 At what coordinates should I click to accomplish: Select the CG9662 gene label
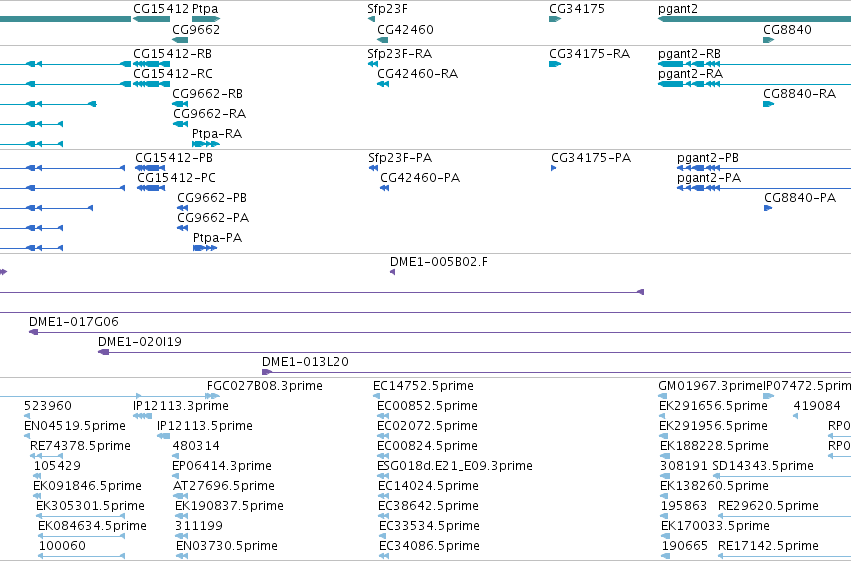196,29
